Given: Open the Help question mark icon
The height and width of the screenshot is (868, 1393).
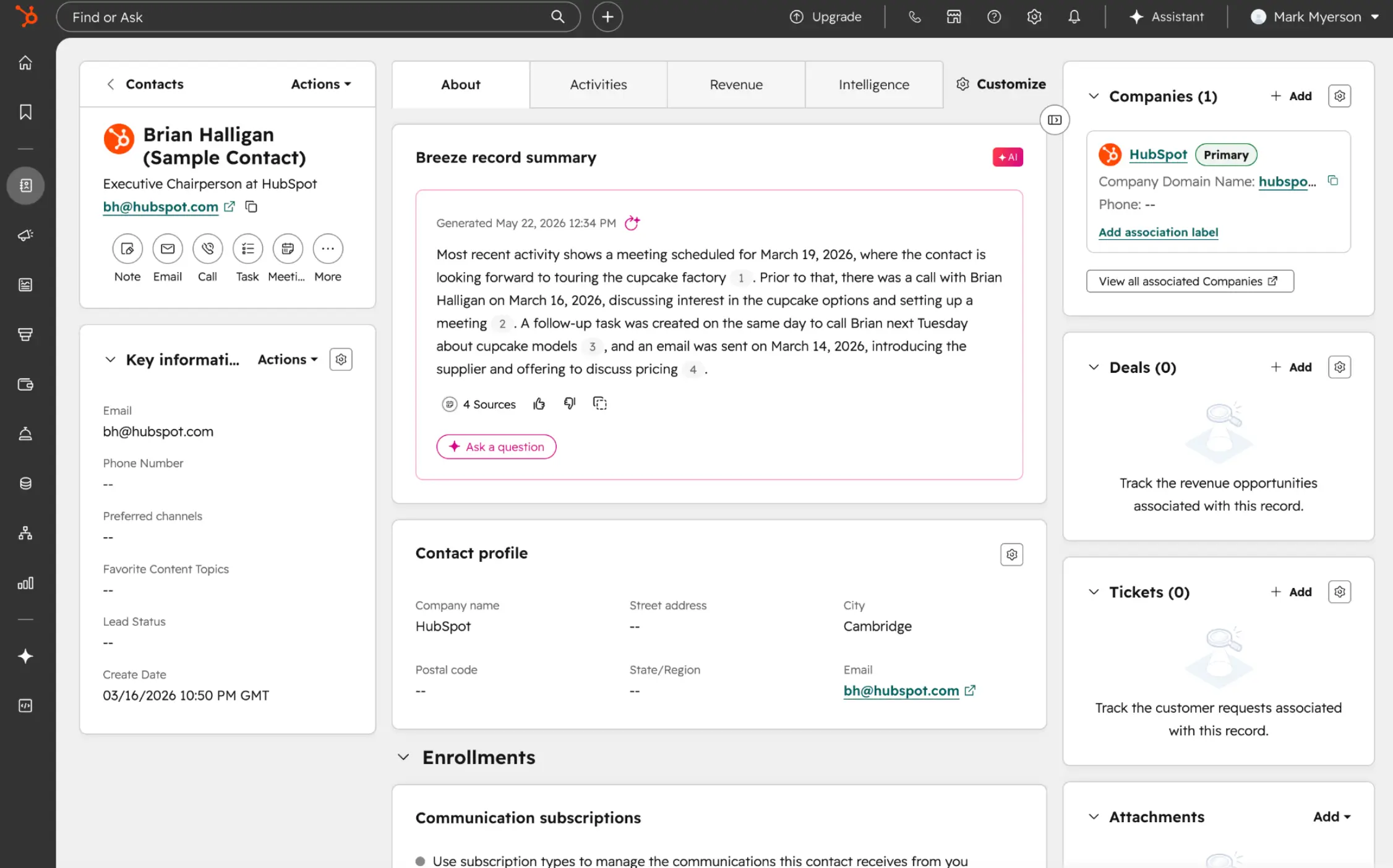Looking at the screenshot, I should click(994, 17).
